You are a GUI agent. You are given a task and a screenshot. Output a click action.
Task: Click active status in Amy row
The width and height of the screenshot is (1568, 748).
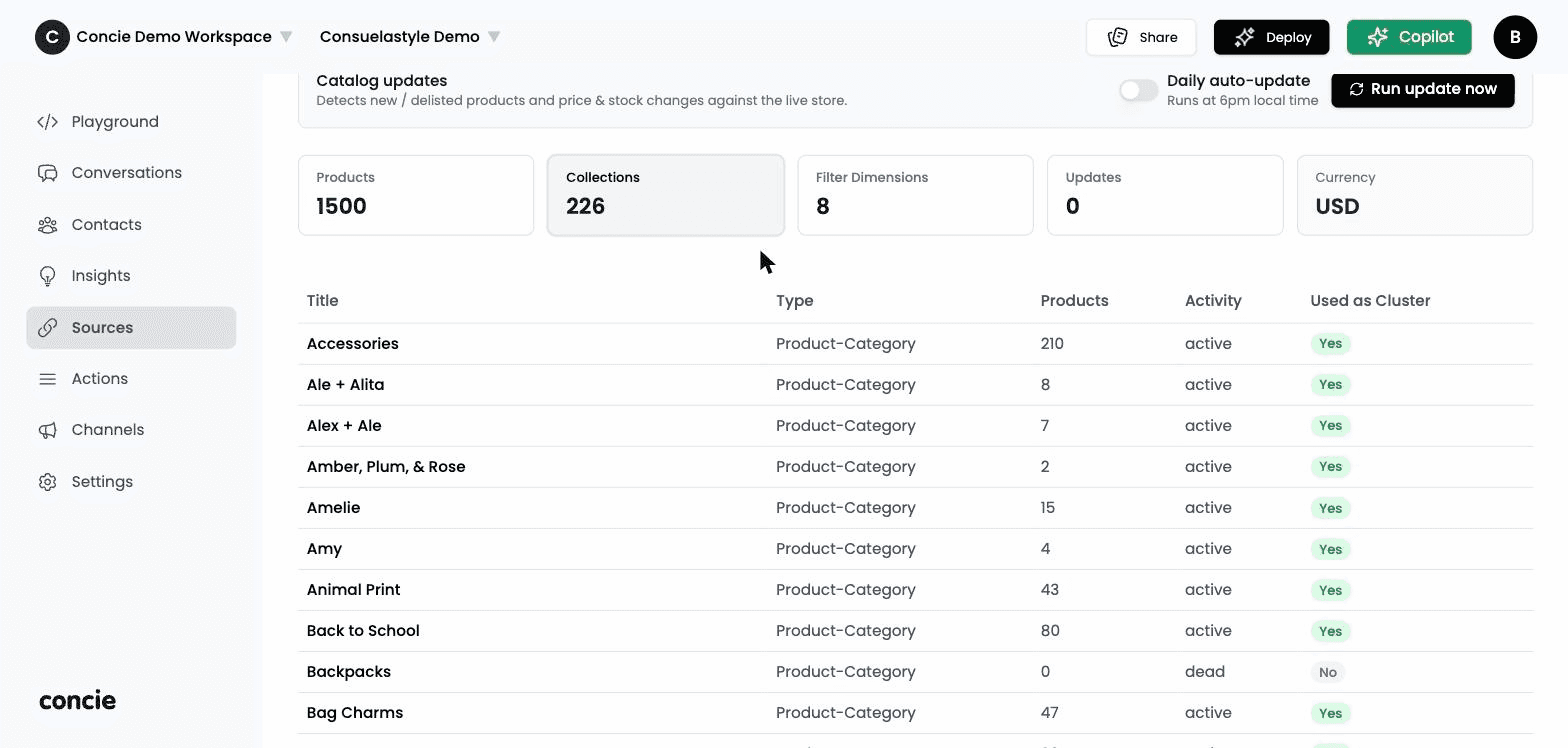tap(1208, 549)
